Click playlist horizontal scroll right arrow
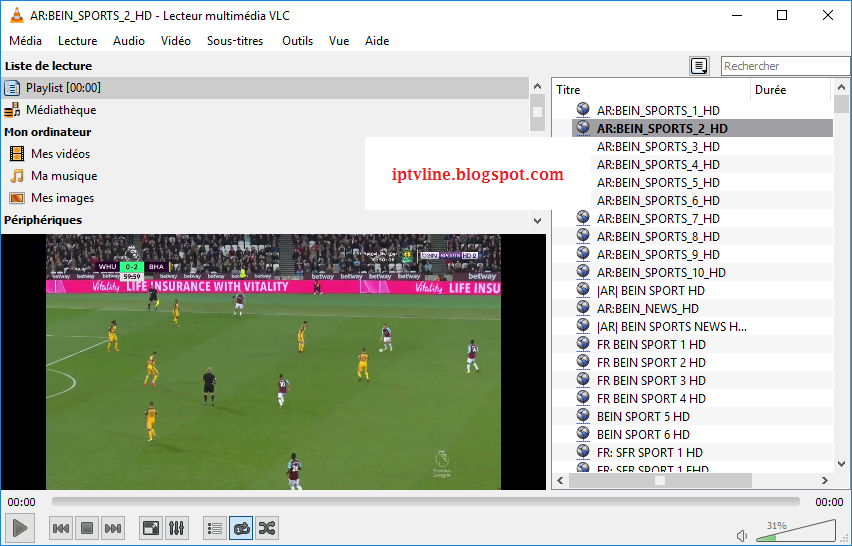Screen dimensions: 852x546 (x=825, y=480)
